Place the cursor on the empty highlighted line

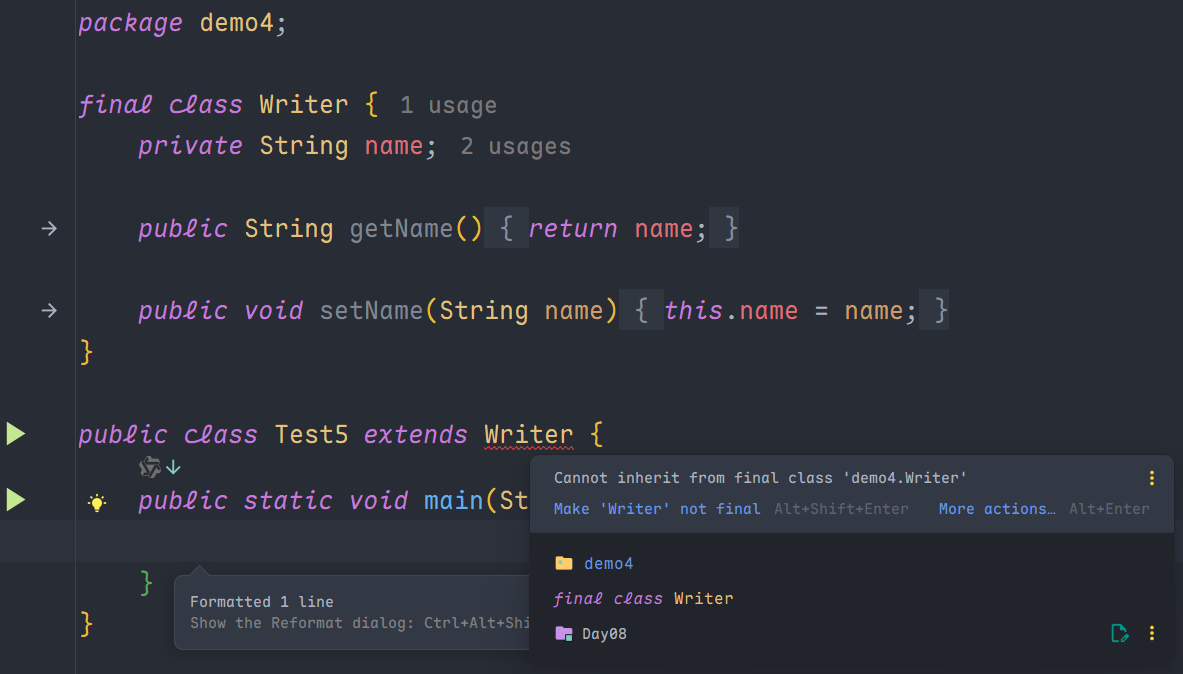[x=300, y=541]
